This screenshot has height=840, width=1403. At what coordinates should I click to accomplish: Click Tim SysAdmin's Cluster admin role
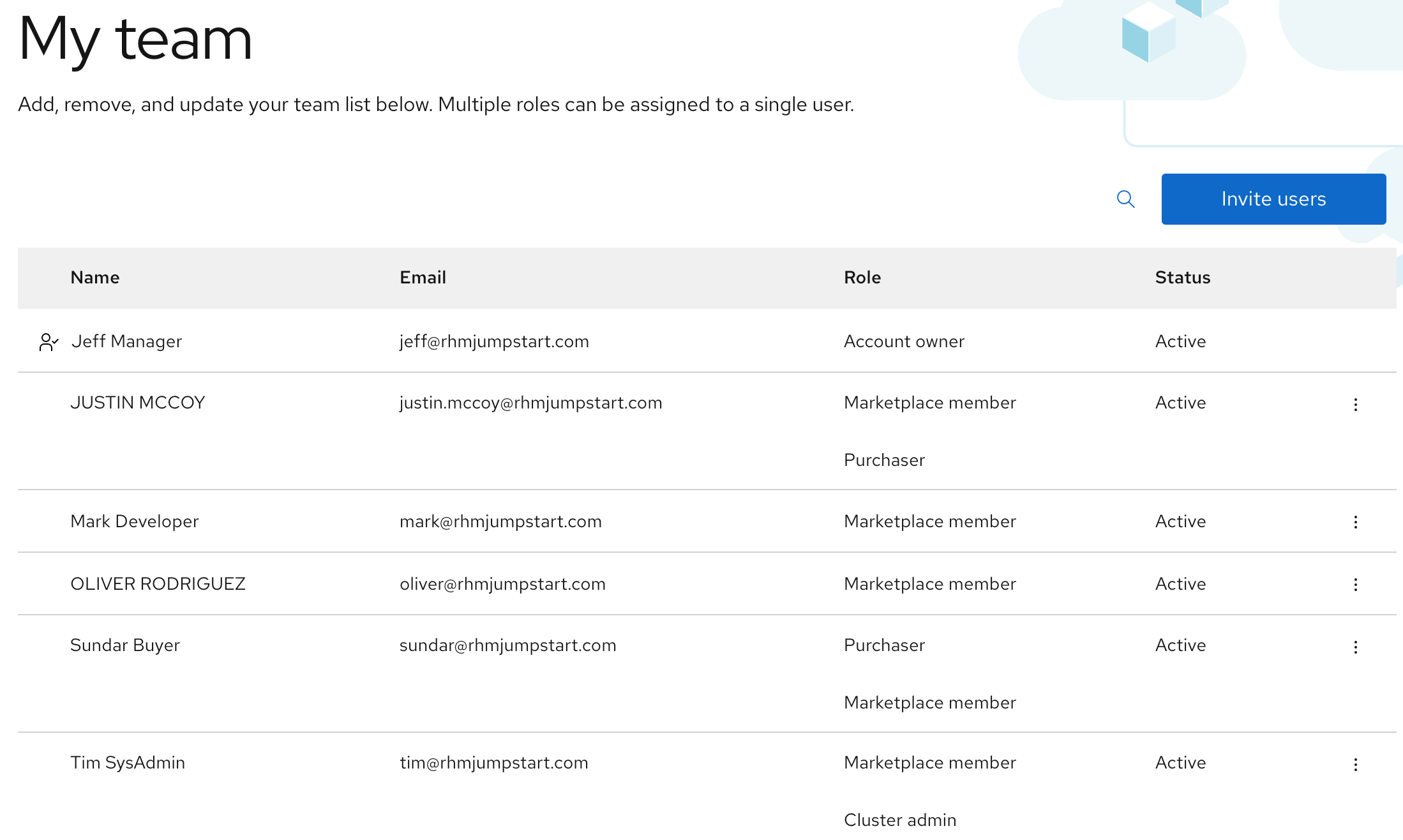point(900,820)
